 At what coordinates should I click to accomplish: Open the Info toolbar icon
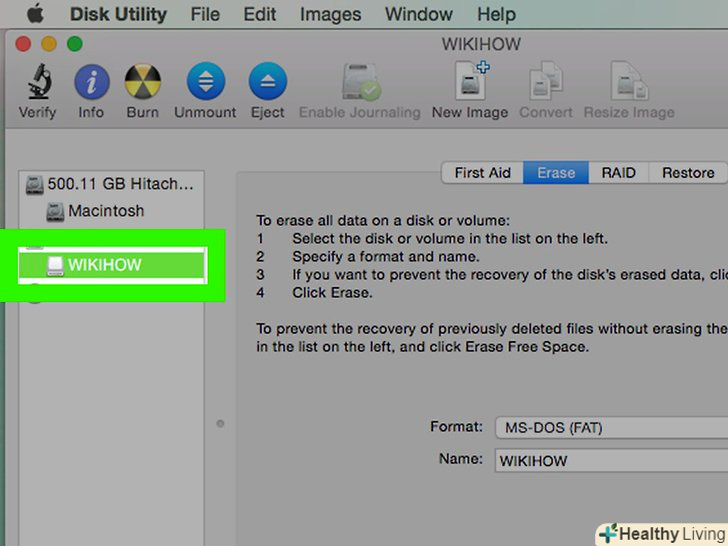91,82
